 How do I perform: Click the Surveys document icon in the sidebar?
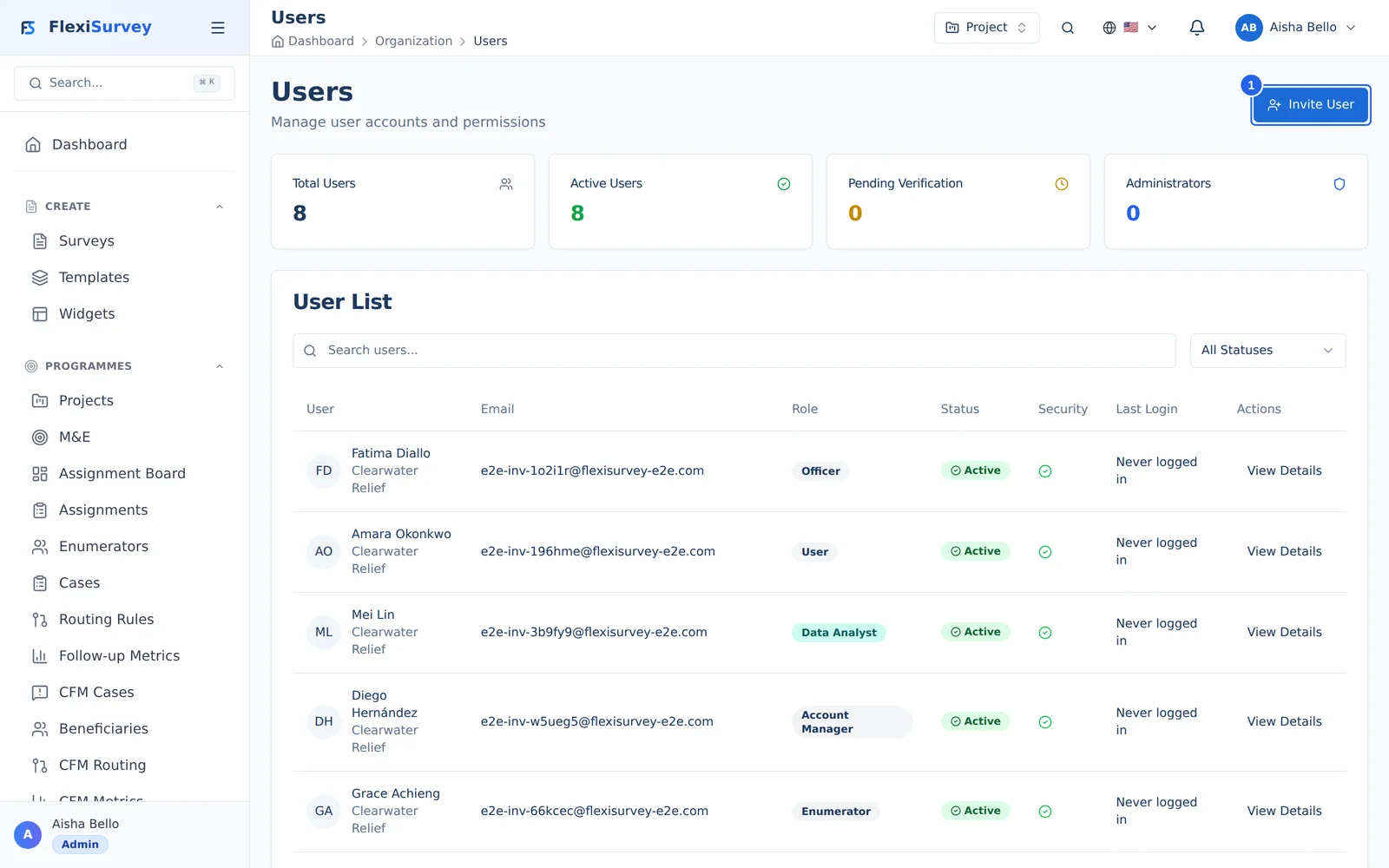[40, 241]
